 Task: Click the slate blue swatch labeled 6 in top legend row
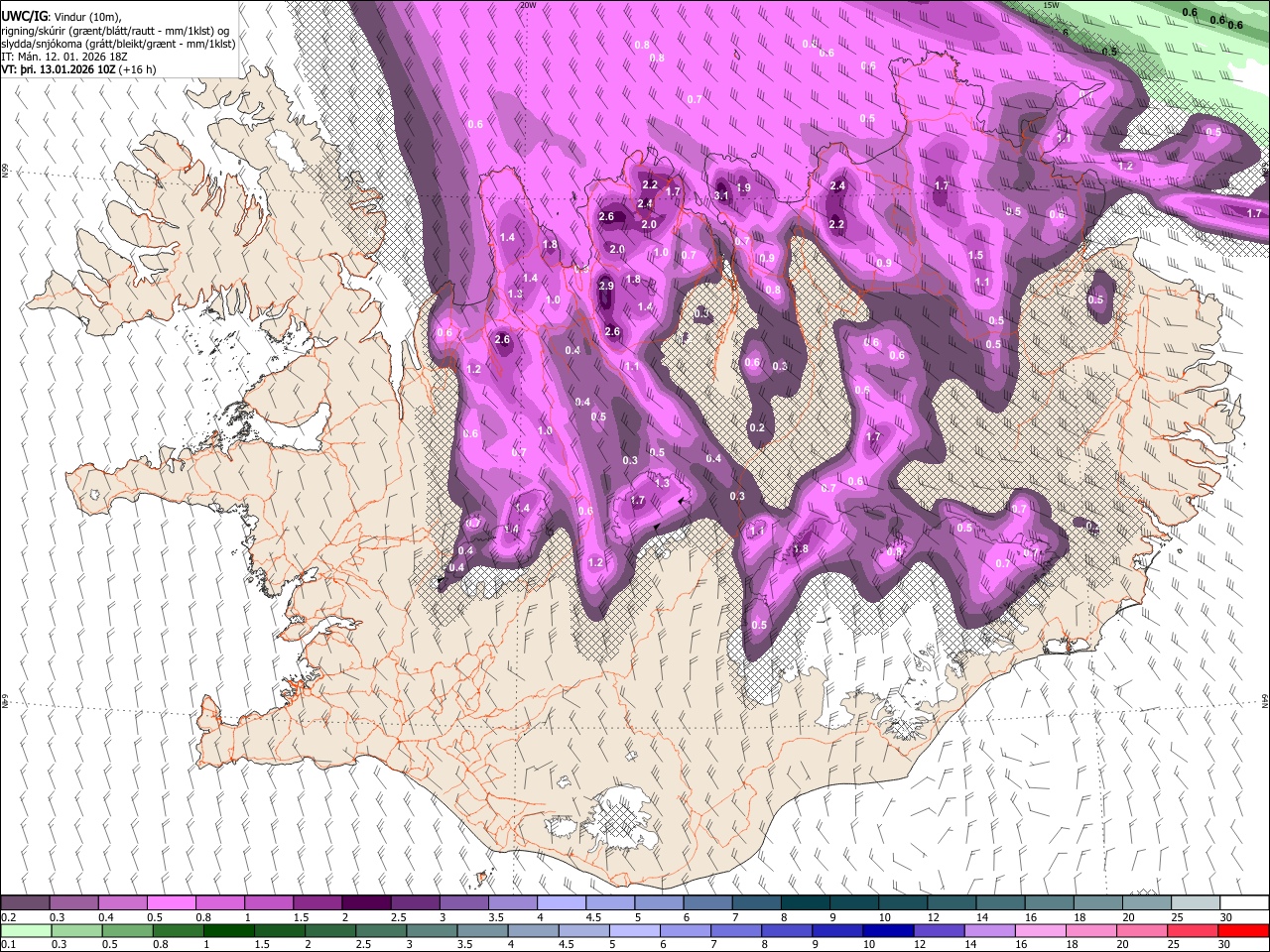click(708, 902)
